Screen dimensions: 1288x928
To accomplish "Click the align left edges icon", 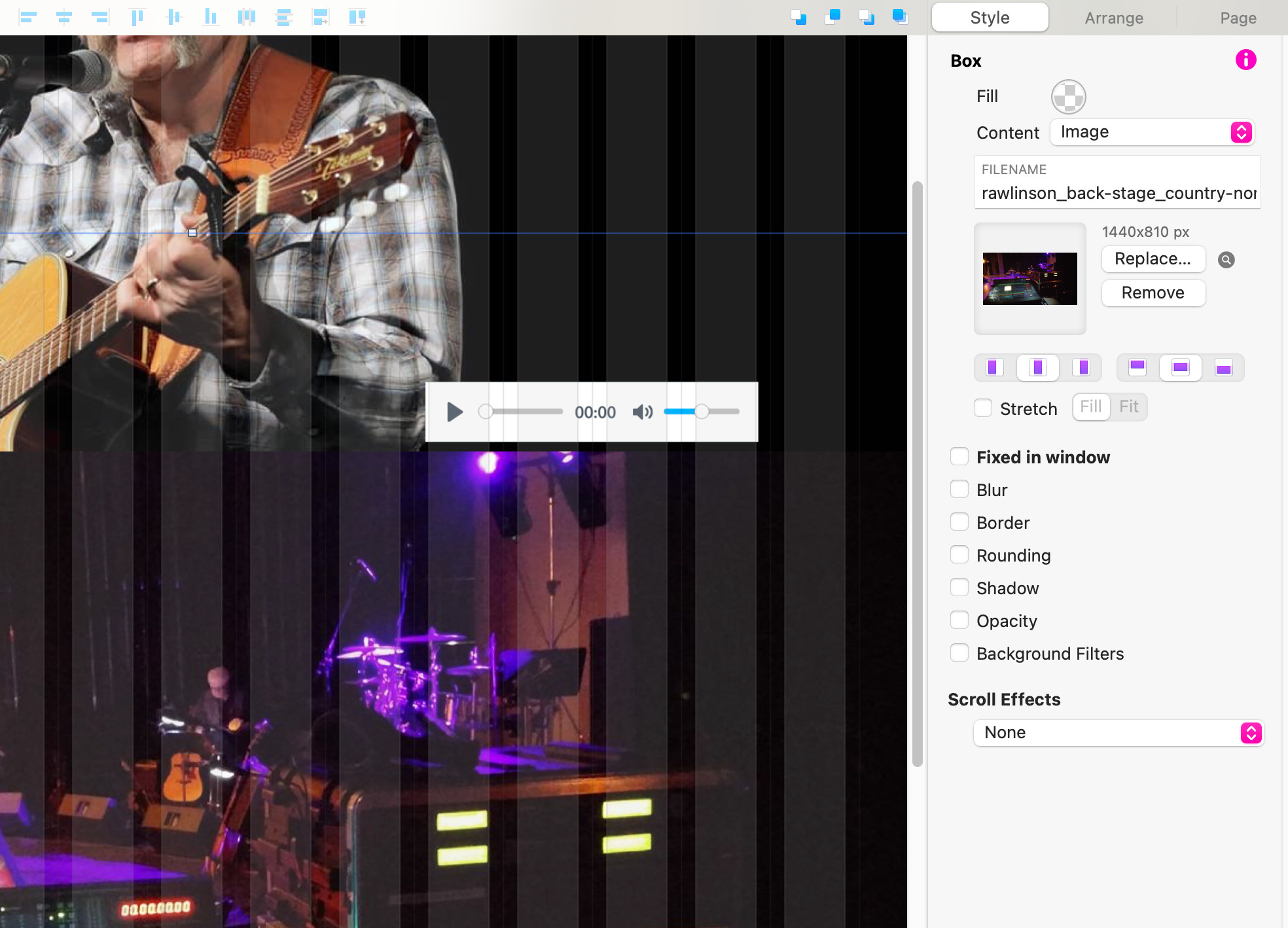I will click(27, 17).
